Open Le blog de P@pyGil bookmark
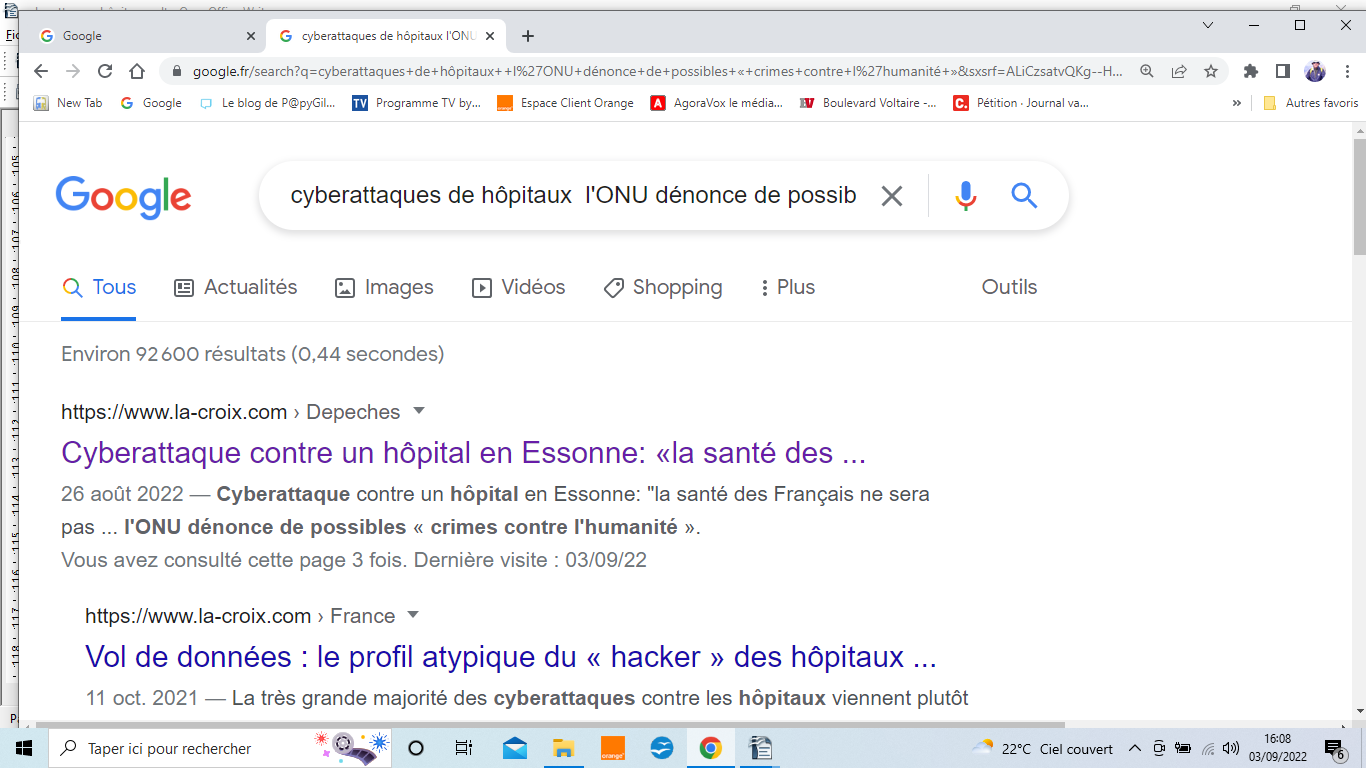 pos(268,103)
